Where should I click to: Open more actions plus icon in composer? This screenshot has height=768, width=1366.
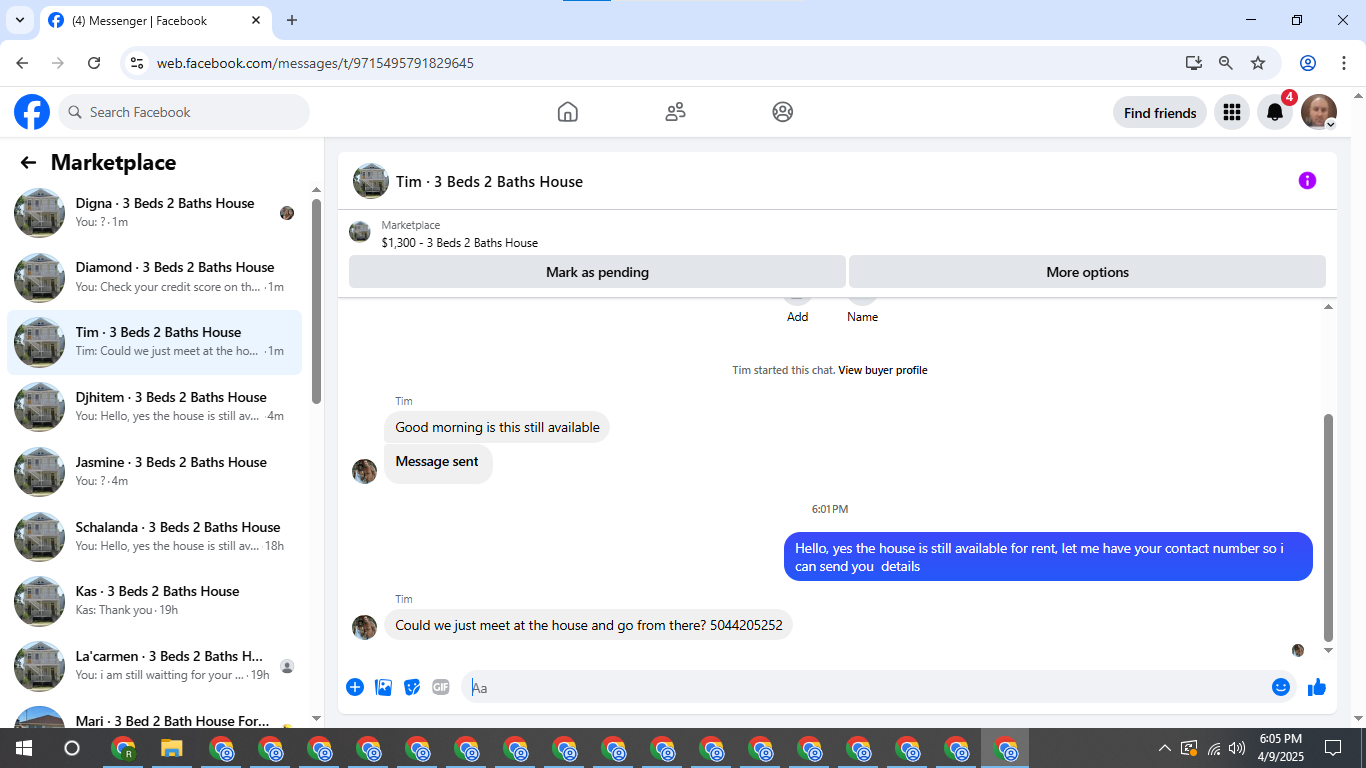coord(355,687)
